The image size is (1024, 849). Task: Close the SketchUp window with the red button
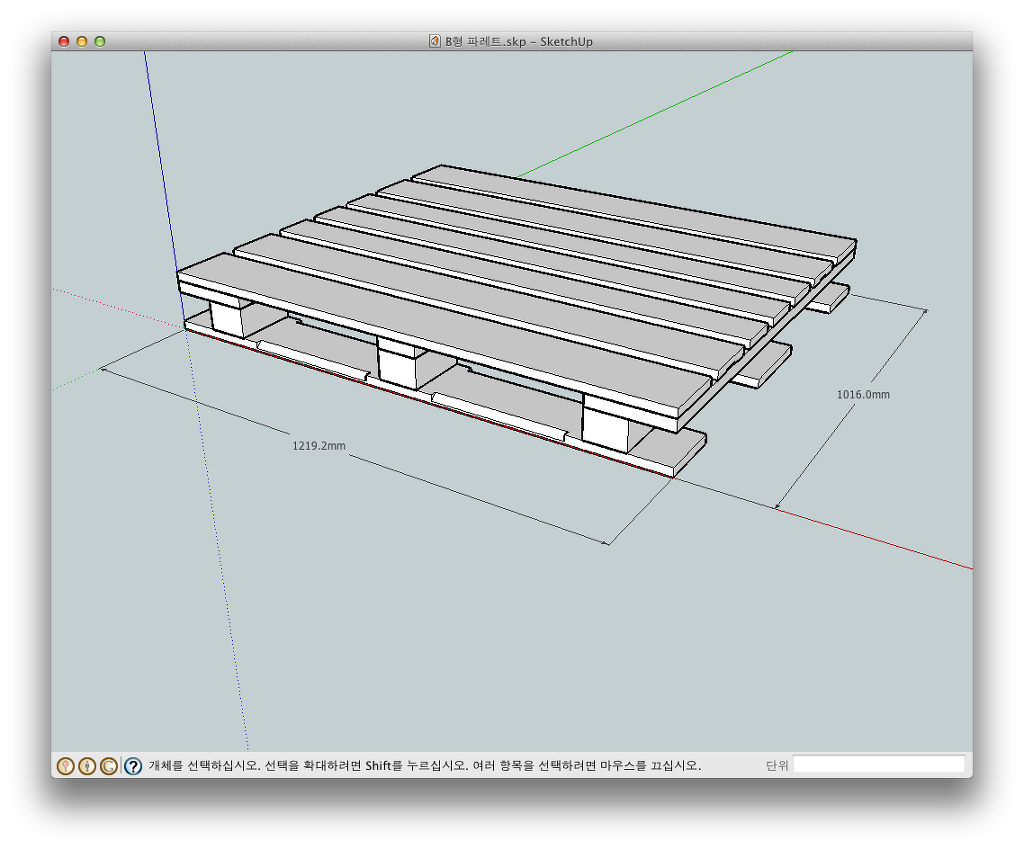(x=64, y=41)
